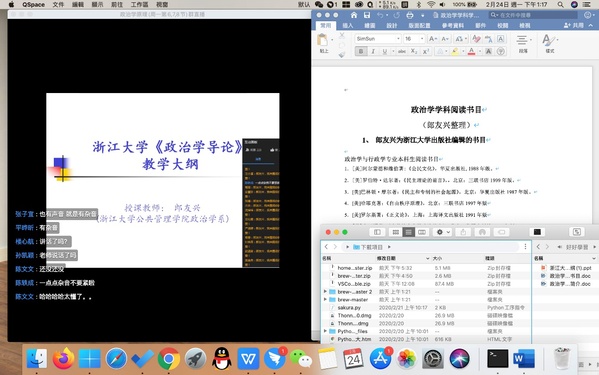This screenshot has width=599, height=375.
Task: Switch QSpace to list view mode
Action: (409, 232)
